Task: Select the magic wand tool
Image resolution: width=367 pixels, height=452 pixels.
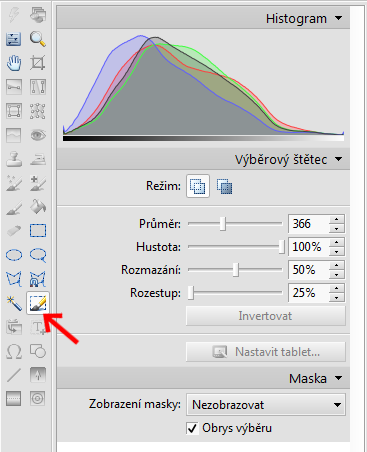Action: tap(14, 303)
